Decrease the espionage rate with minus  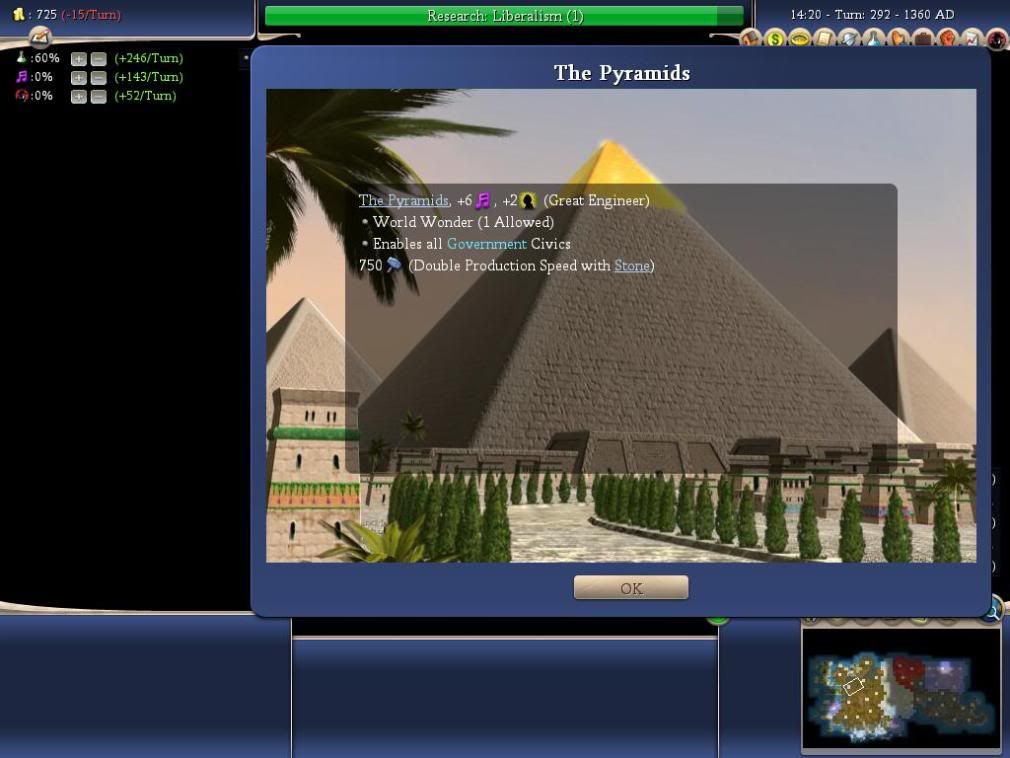coord(99,96)
